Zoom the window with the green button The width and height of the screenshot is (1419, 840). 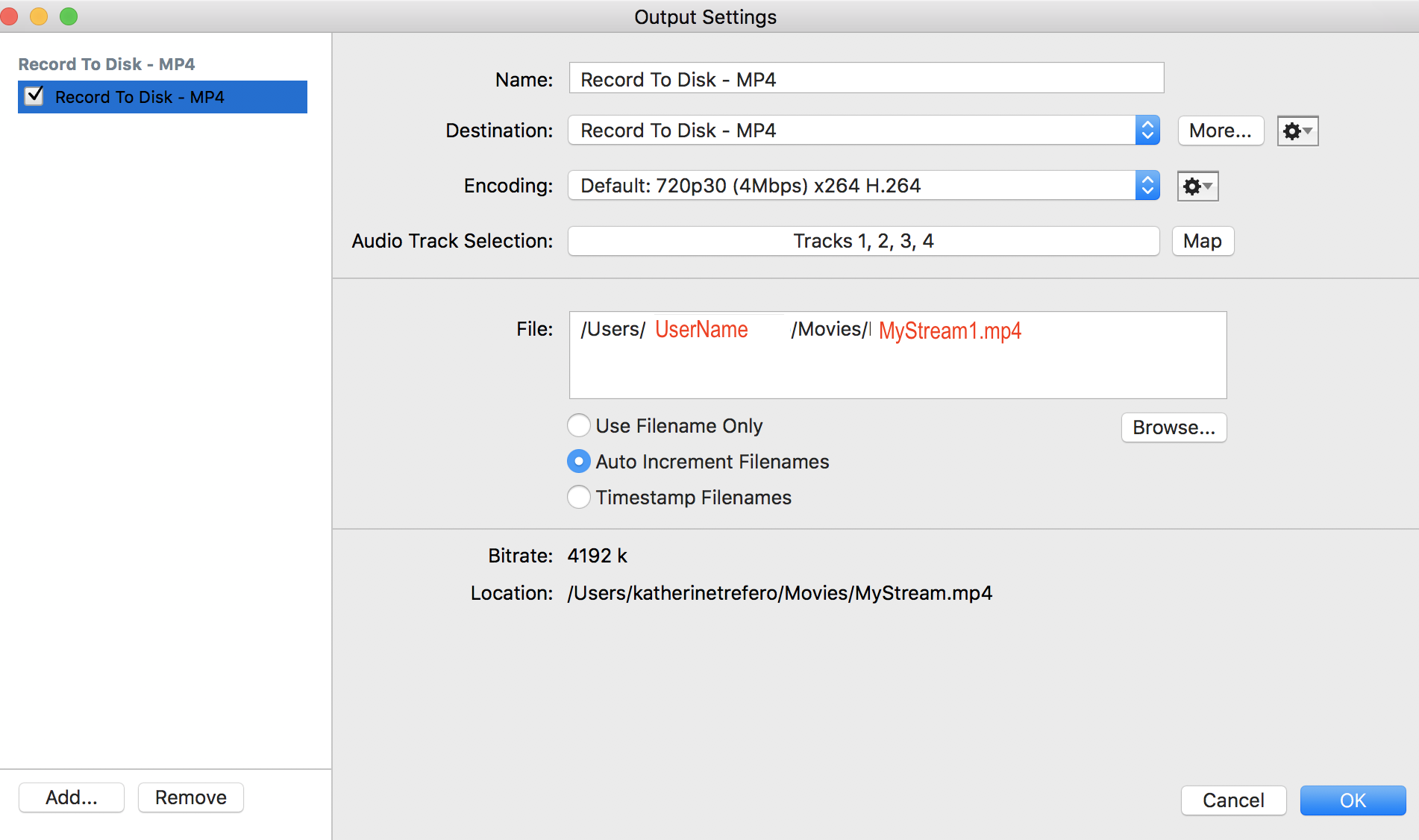(69, 16)
